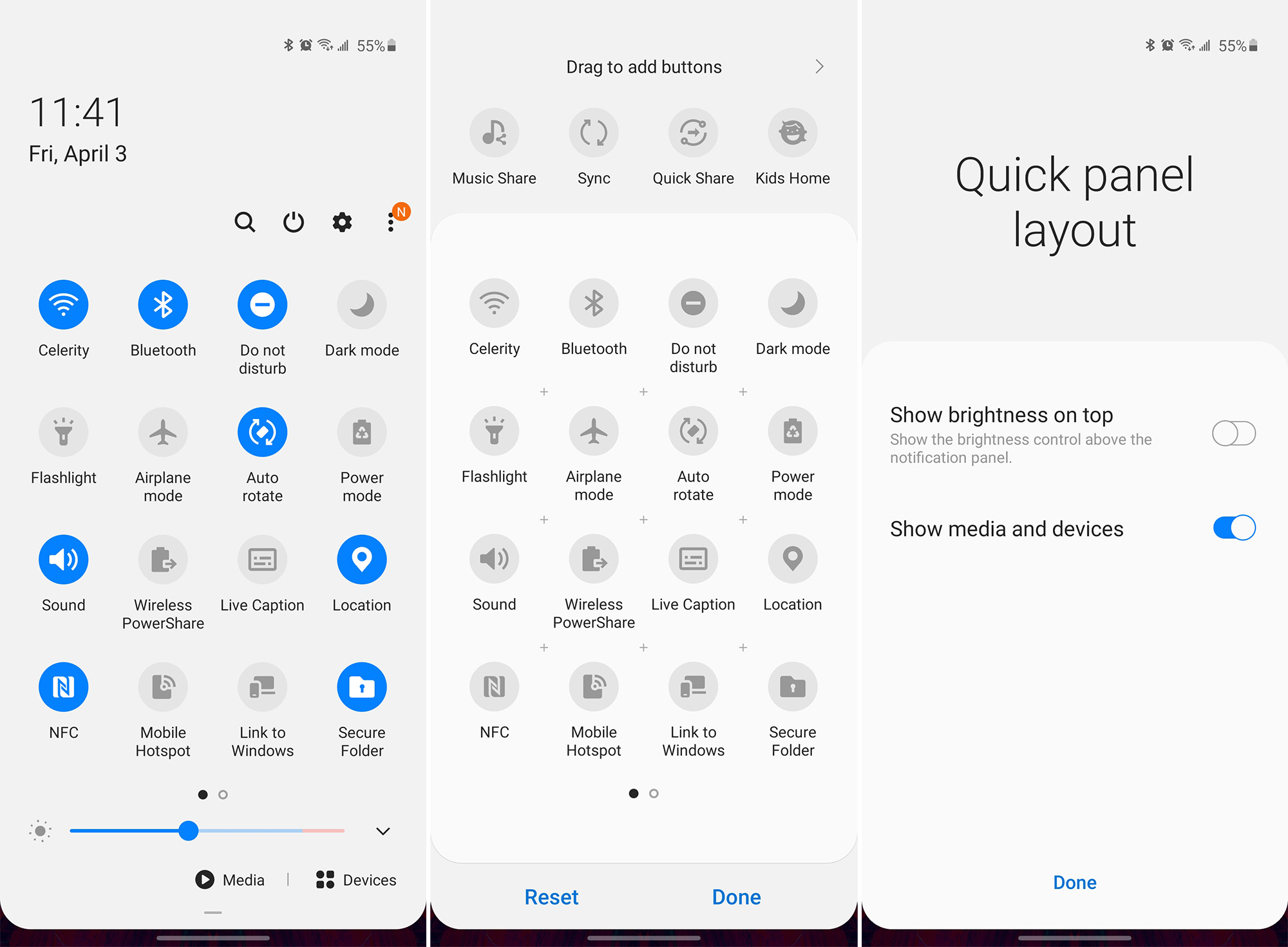Viewport: 1288px width, 947px height.
Task: Select Flashlight tile in edit panel
Action: pyautogui.click(x=495, y=431)
